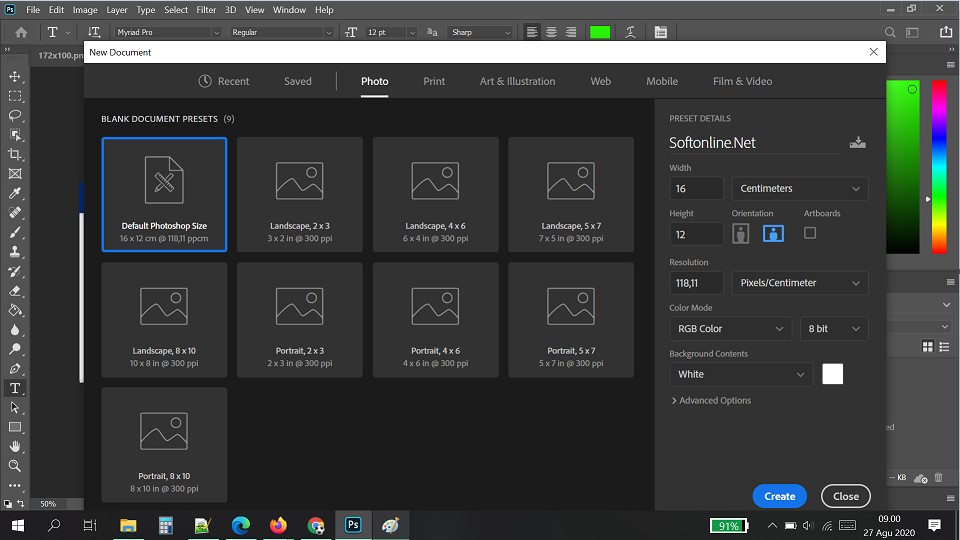Click the save preset icon
The image size is (960, 540).
tap(857, 143)
